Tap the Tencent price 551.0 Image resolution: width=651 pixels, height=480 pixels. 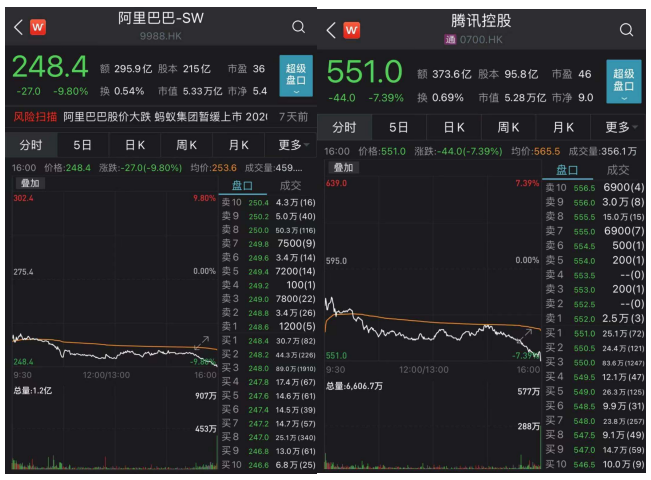point(365,72)
